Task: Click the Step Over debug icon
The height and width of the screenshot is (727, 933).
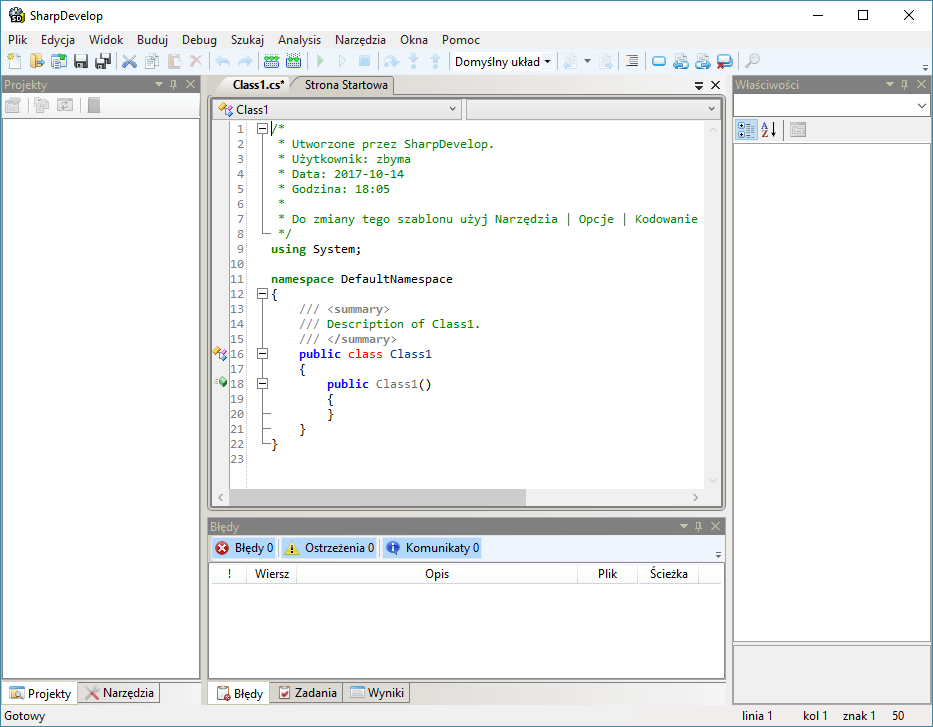Action: click(x=391, y=61)
